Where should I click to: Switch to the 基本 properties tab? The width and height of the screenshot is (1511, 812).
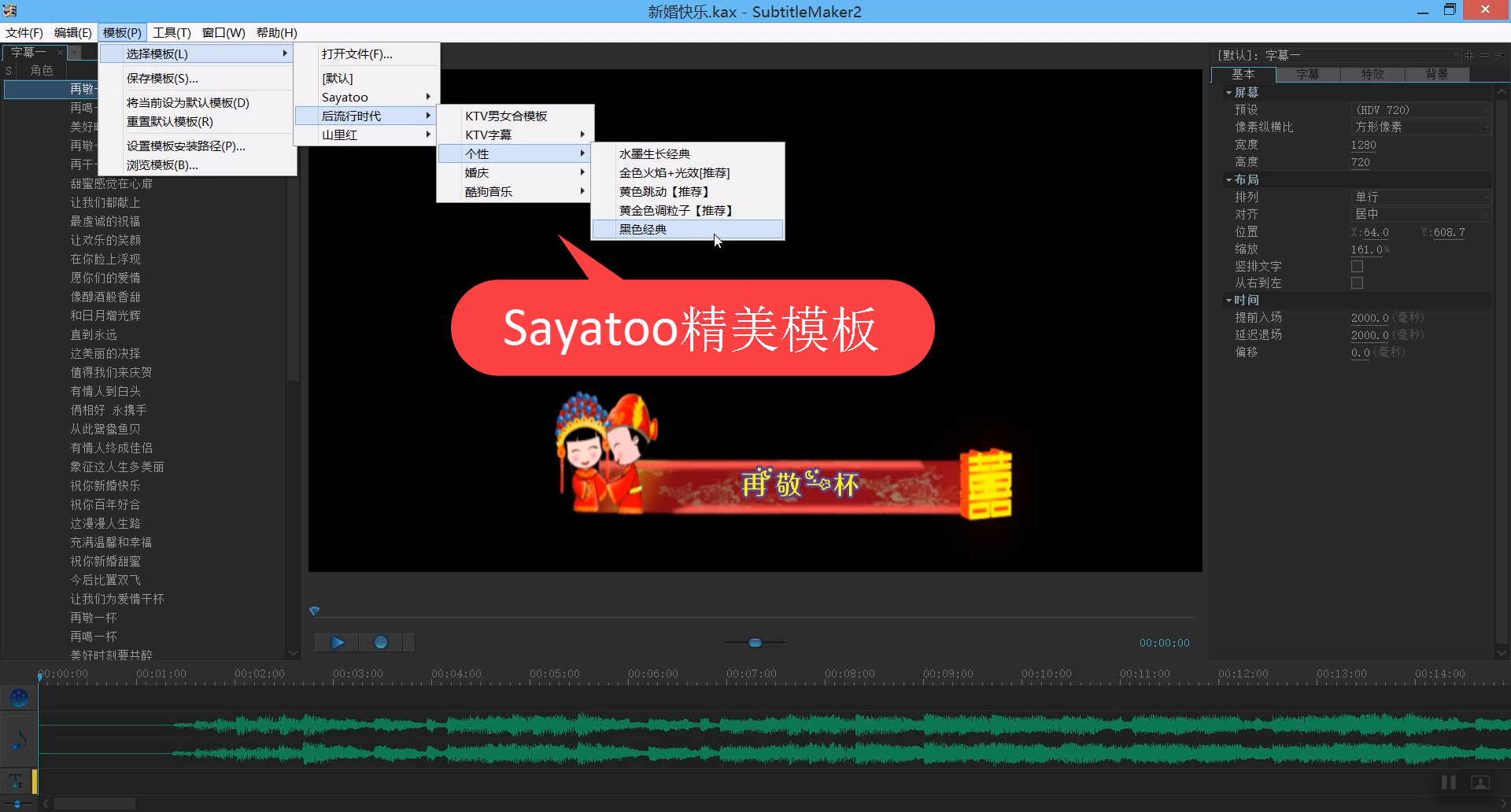[1243, 75]
